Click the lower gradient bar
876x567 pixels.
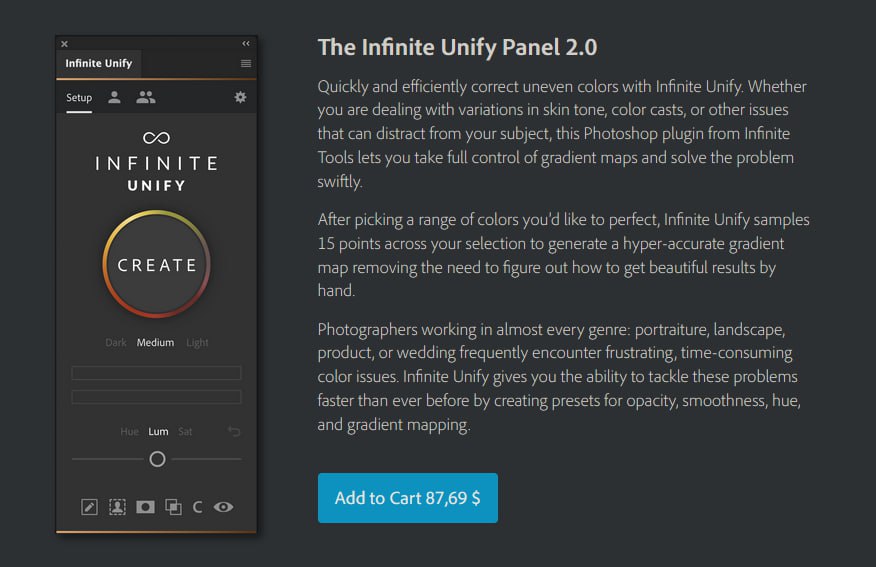tap(156, 397)
